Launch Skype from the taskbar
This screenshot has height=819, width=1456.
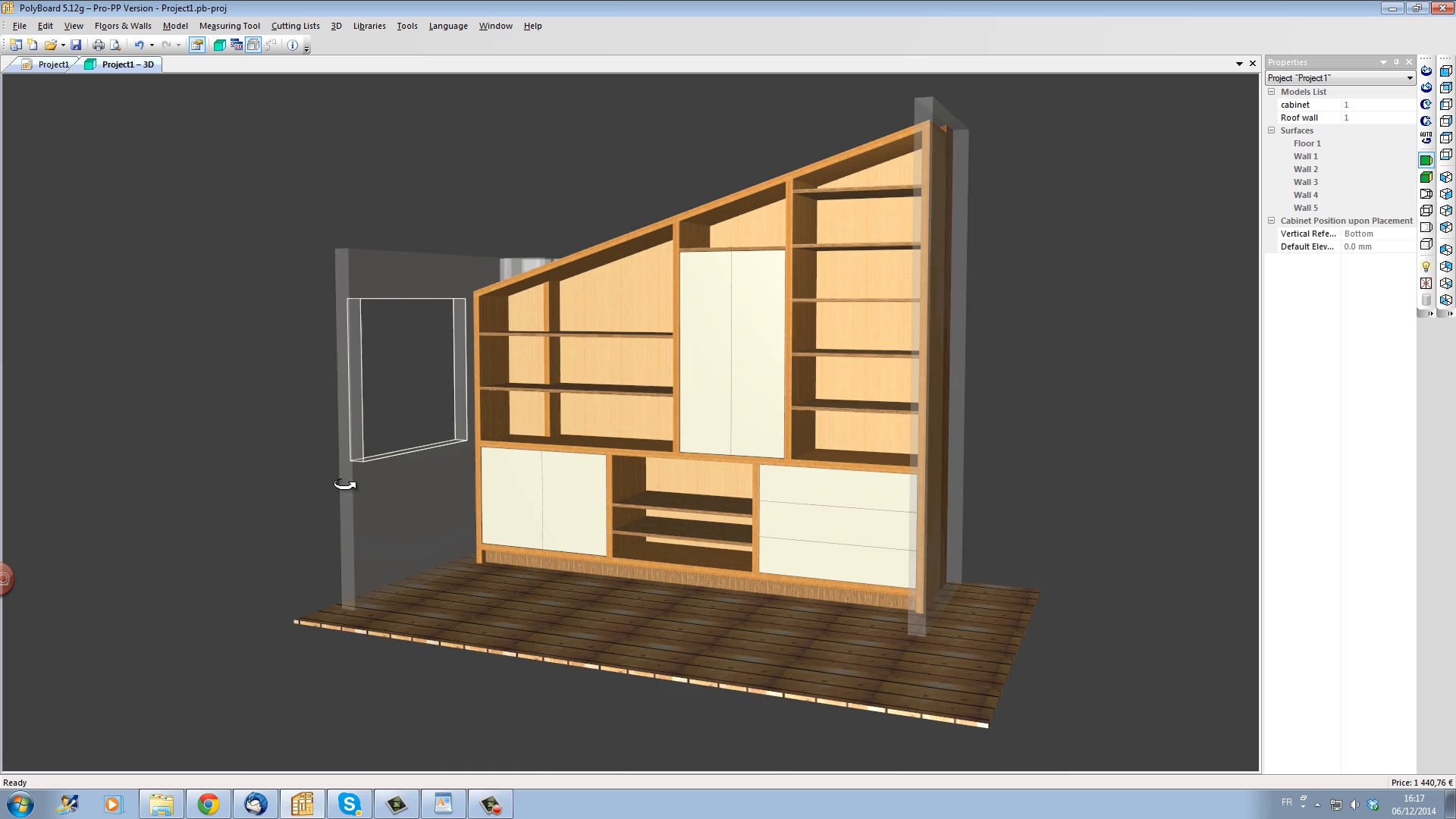pos(348,804)
